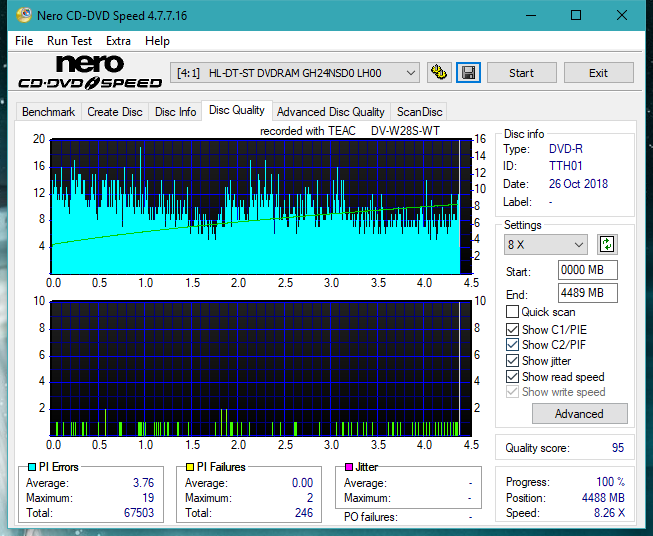This screenshot has width=653, height=536.
Task: Switch to the Disc Info tab
Action: click(175, 112)
